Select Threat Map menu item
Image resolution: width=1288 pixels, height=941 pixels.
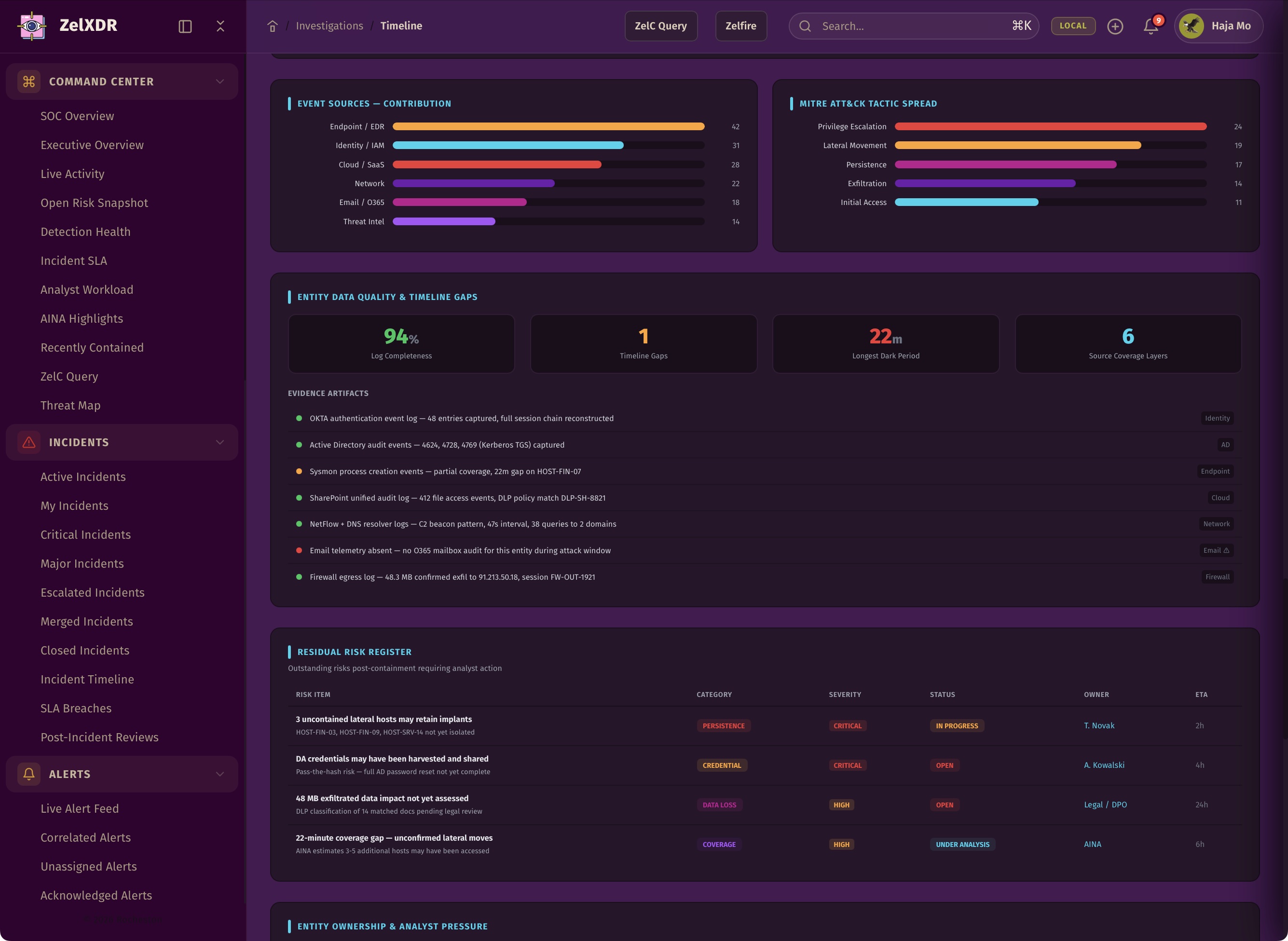70,405
